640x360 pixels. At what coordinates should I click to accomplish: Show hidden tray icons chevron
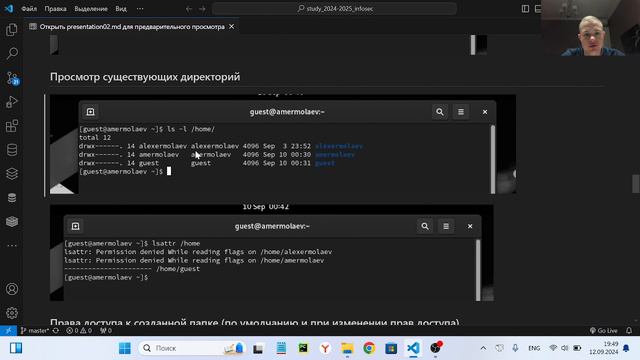(x=483, y=348)
